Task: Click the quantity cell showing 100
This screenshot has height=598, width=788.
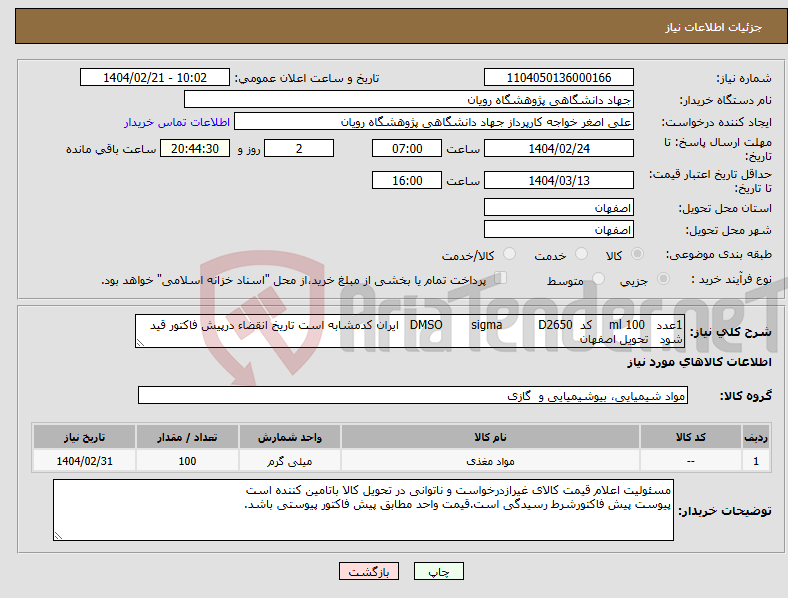Action: pyautogui.click(x=187, y=461)
